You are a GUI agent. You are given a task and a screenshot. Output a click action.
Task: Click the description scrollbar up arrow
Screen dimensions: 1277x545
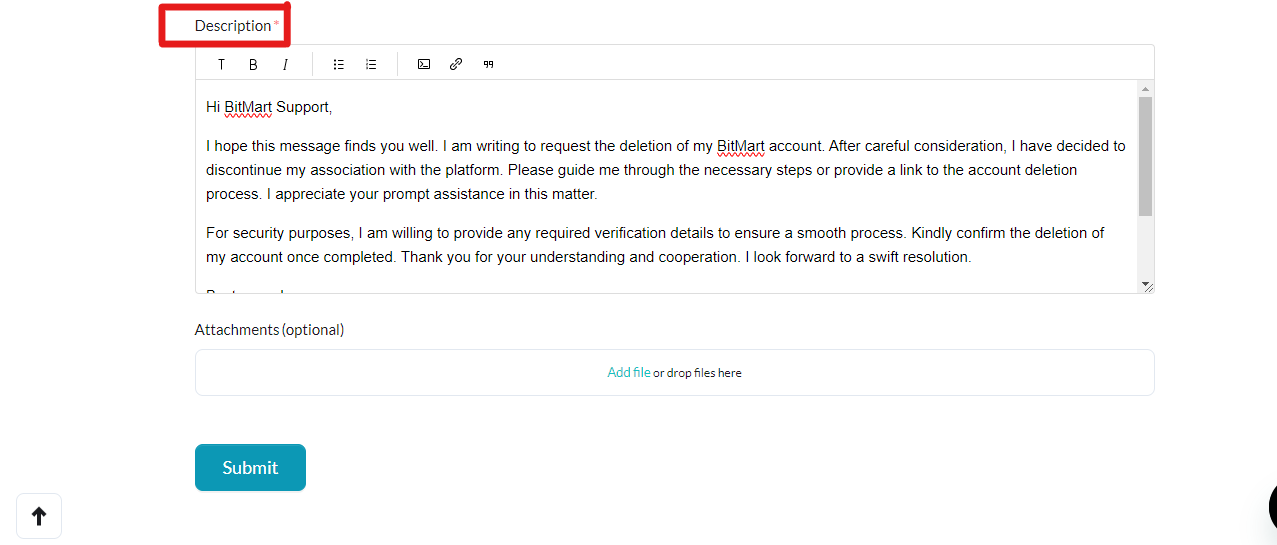[x=1146, y=88]
